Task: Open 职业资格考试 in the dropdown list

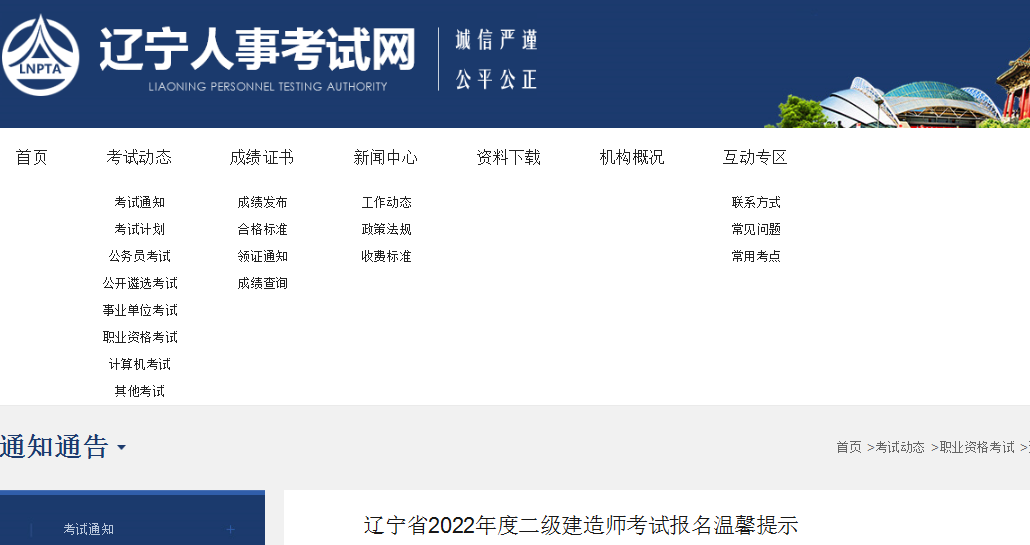Action: [x=139, y=337]
